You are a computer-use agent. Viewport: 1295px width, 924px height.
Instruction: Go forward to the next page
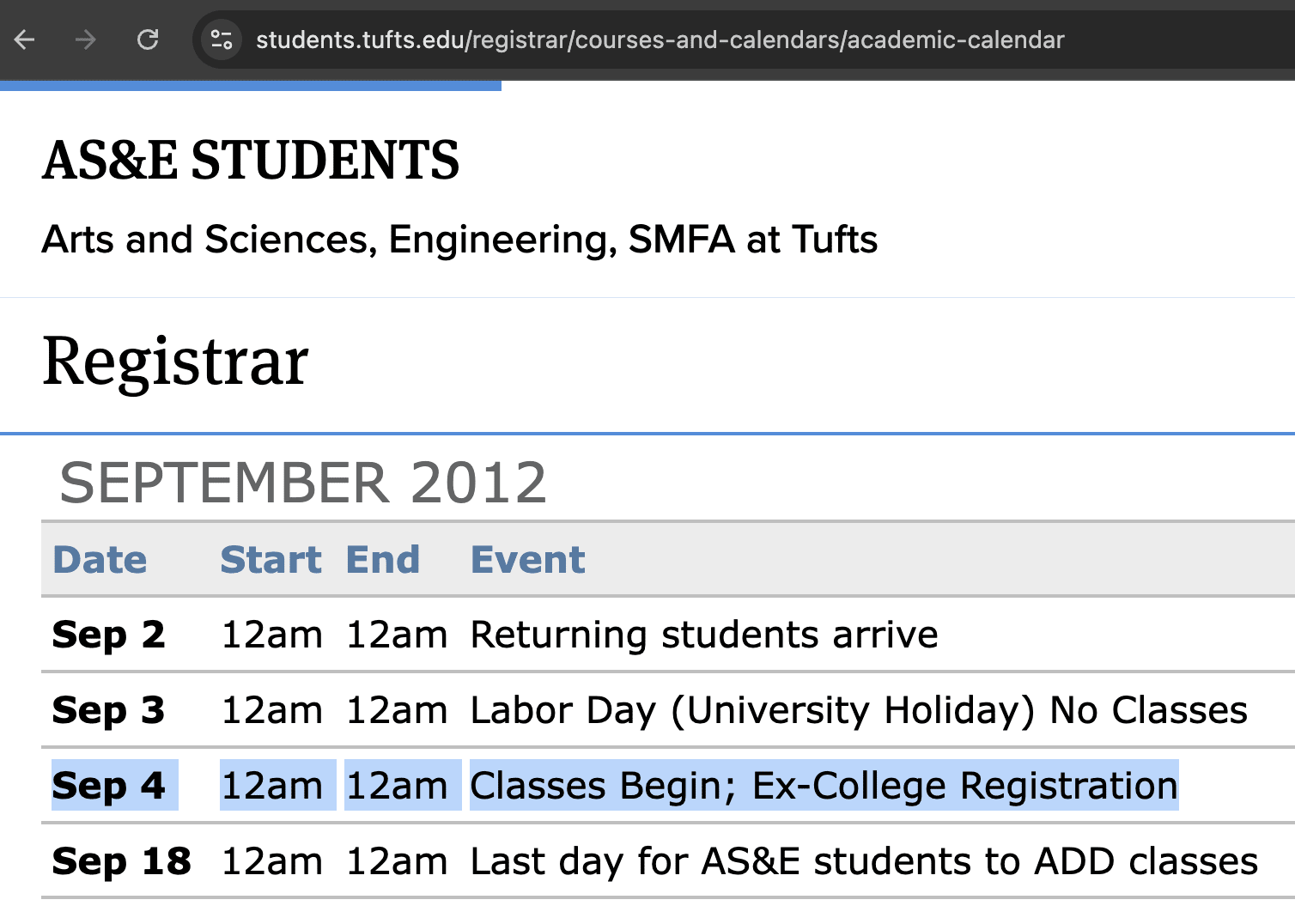[85, 40]
